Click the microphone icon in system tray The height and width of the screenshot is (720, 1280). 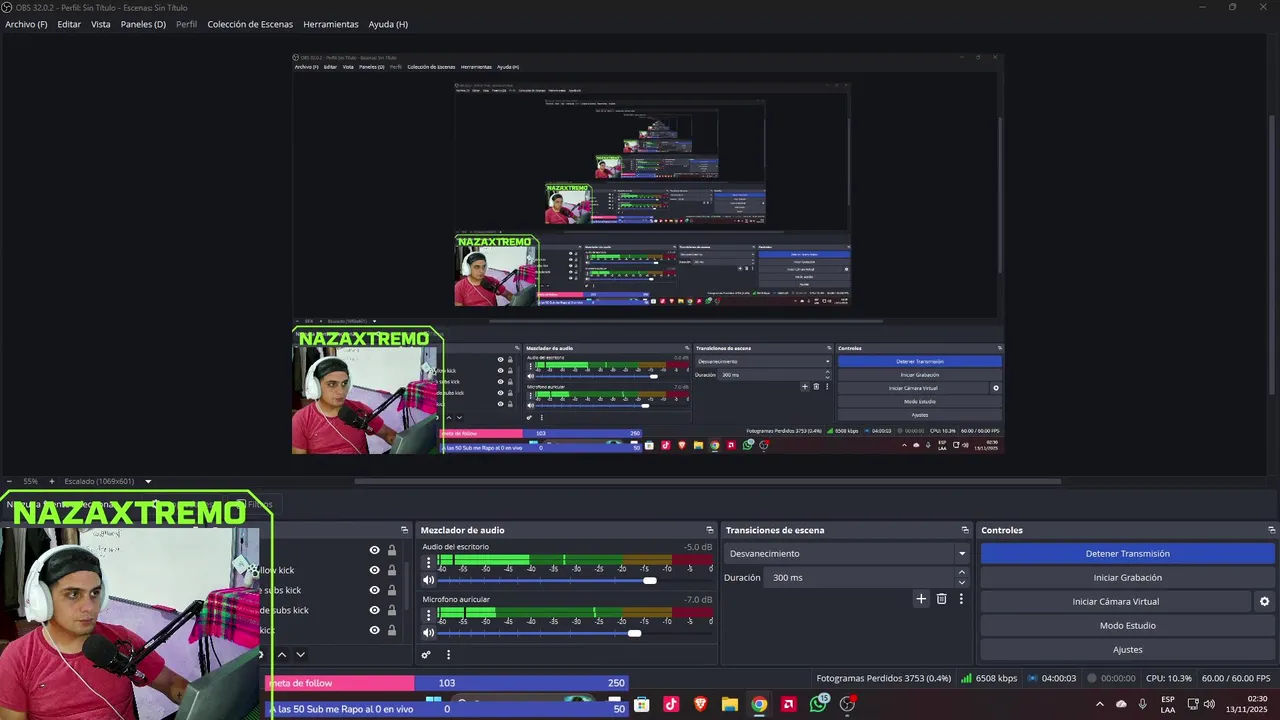(1143, 704)
